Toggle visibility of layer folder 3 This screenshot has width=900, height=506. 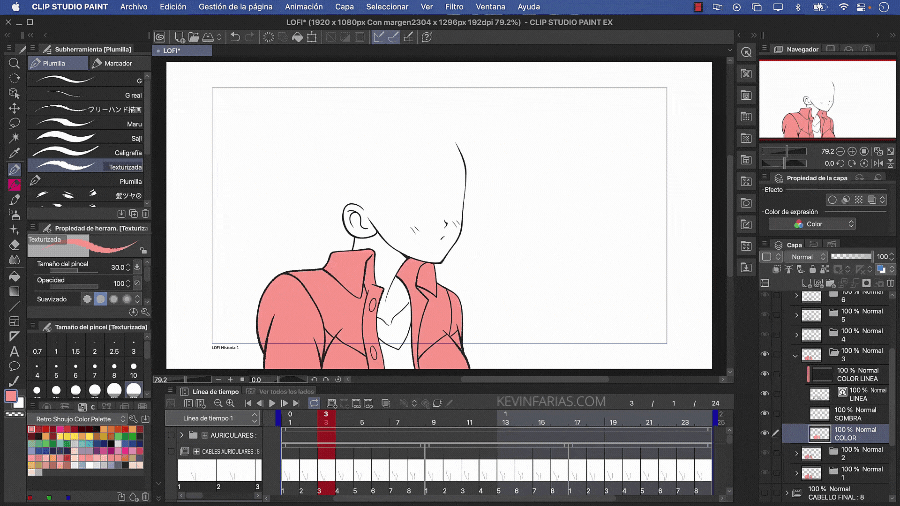[765, 354]
